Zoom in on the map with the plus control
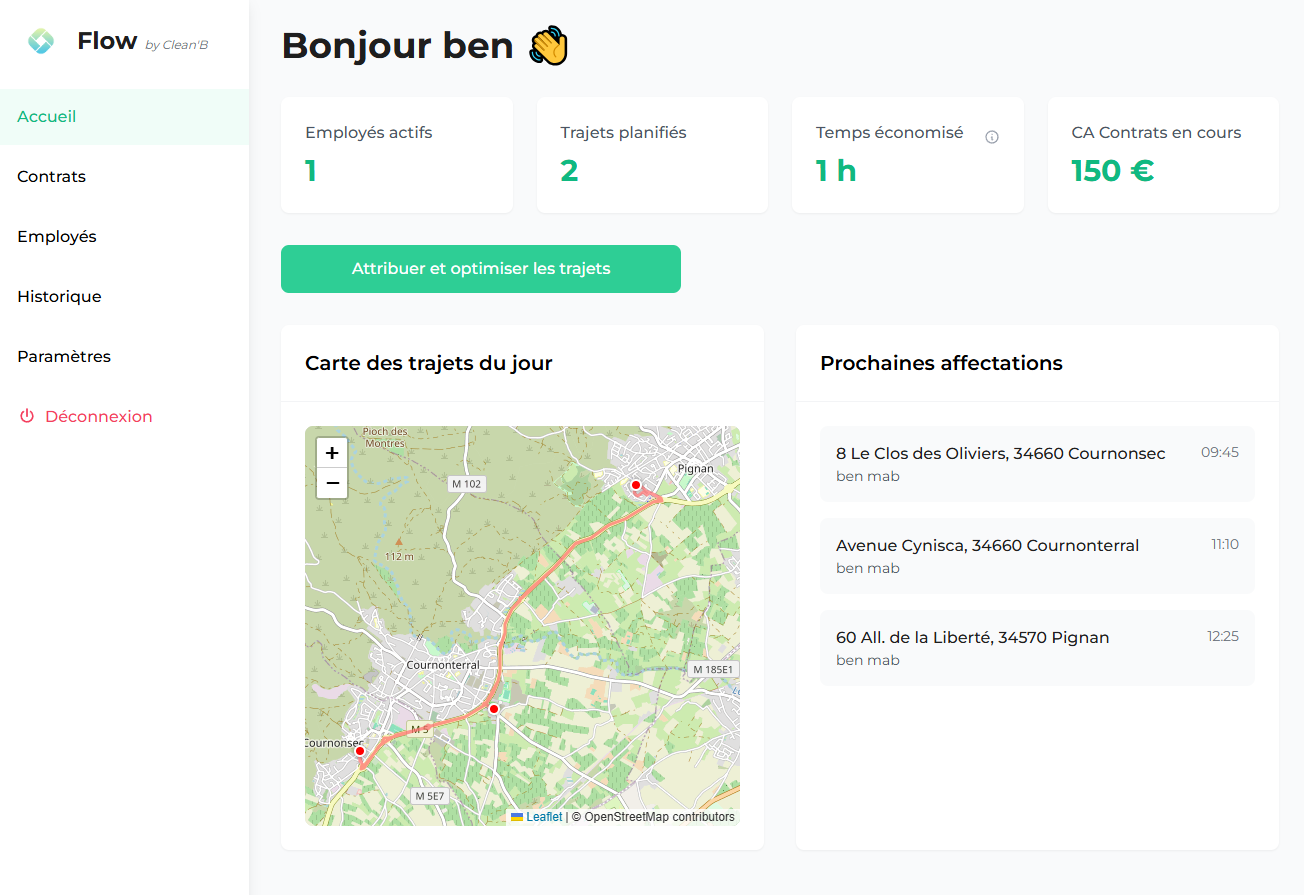The width and height of the screenshot is (1304, 895). (331, 452)
